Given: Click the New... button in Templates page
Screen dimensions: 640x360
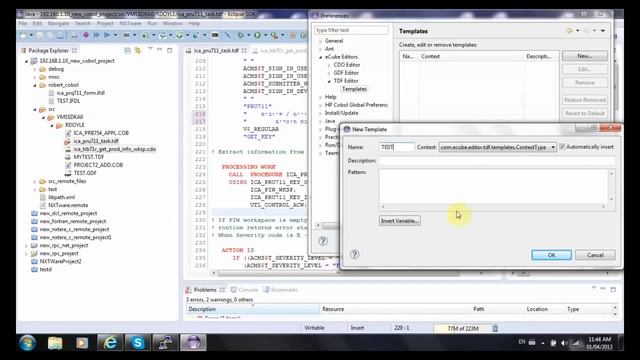Looking at the screenshot, I should [x=584, y=56].
